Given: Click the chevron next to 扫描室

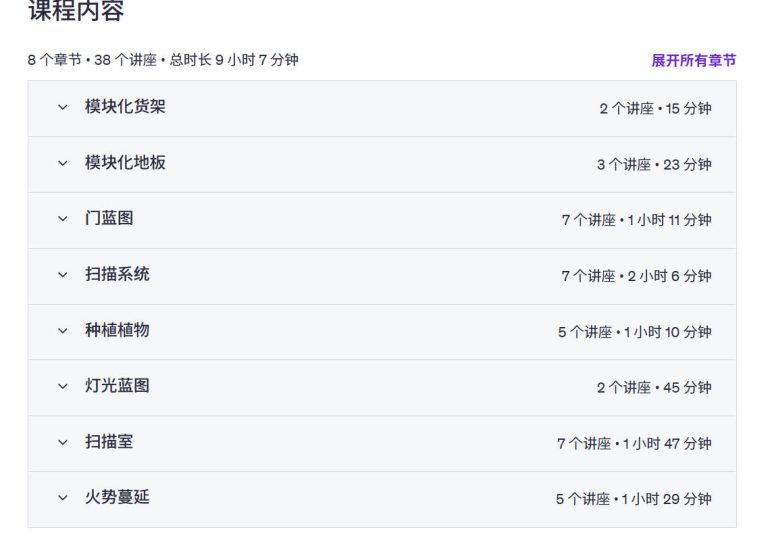Looking at the screenshot, I should click(x=63, y=442).
